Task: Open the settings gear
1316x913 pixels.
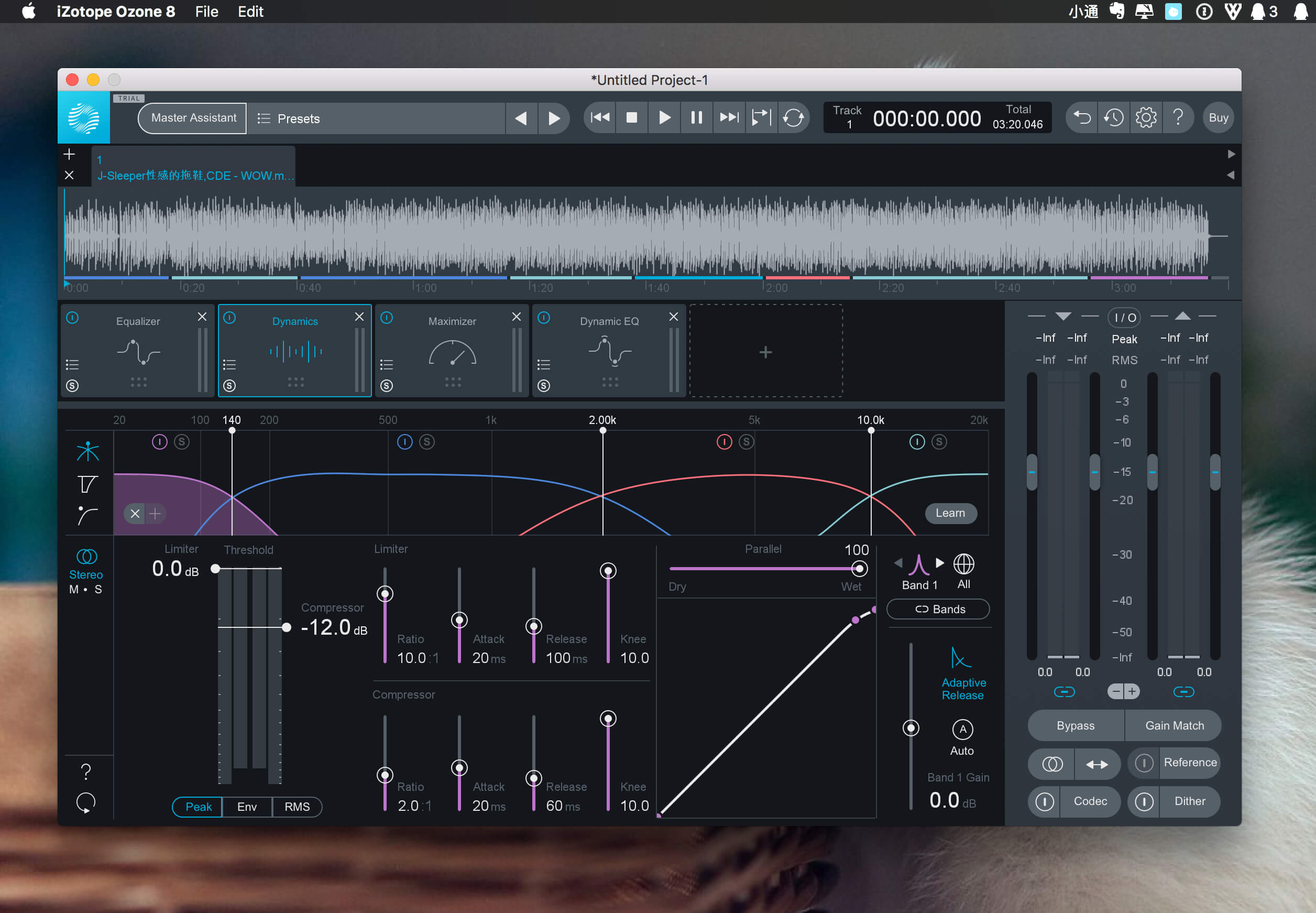Action: tap(1146, 118)
